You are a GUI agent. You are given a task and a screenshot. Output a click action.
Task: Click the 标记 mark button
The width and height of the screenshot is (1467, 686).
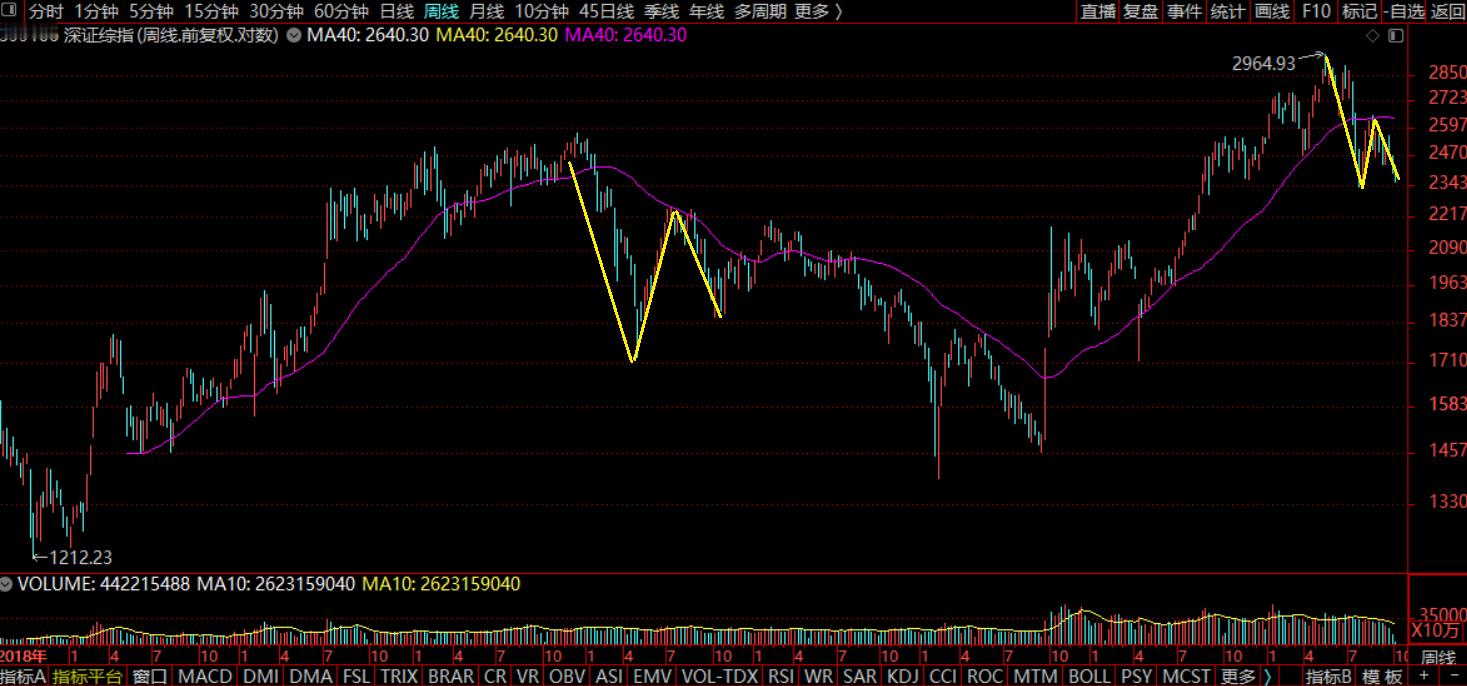(x=1359, y=11)
